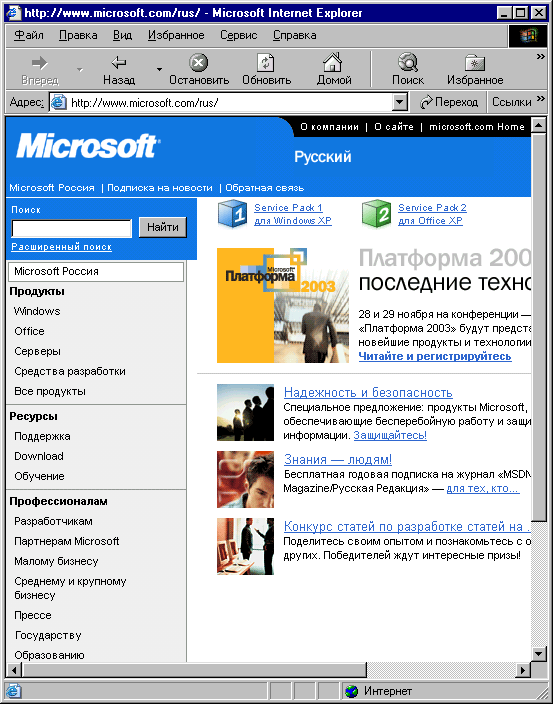The width and height of the screenshot is (553, 704).
Task: Click the Платформа 2003 banner image
Action: point(283,305)
